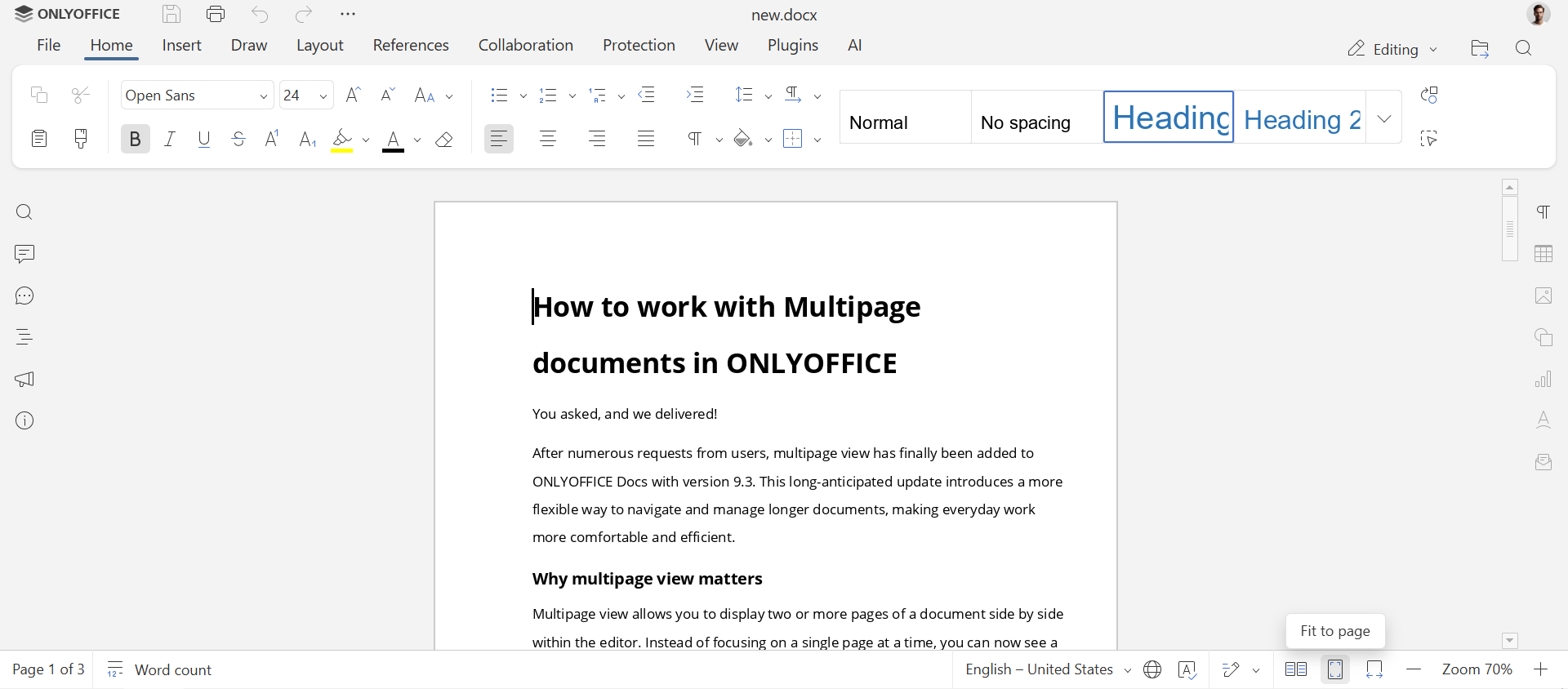Viewport: 1568px width, 689px height.
Task: Increase paragraph indent
Action: [x=695, y=95]
